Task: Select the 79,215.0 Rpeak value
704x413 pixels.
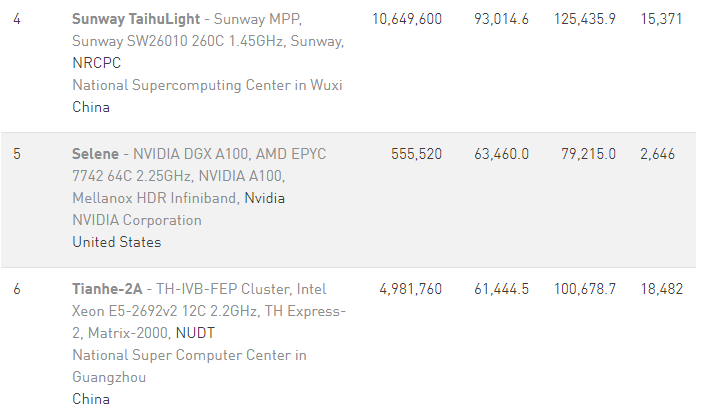Action: (x=588, y=154)
